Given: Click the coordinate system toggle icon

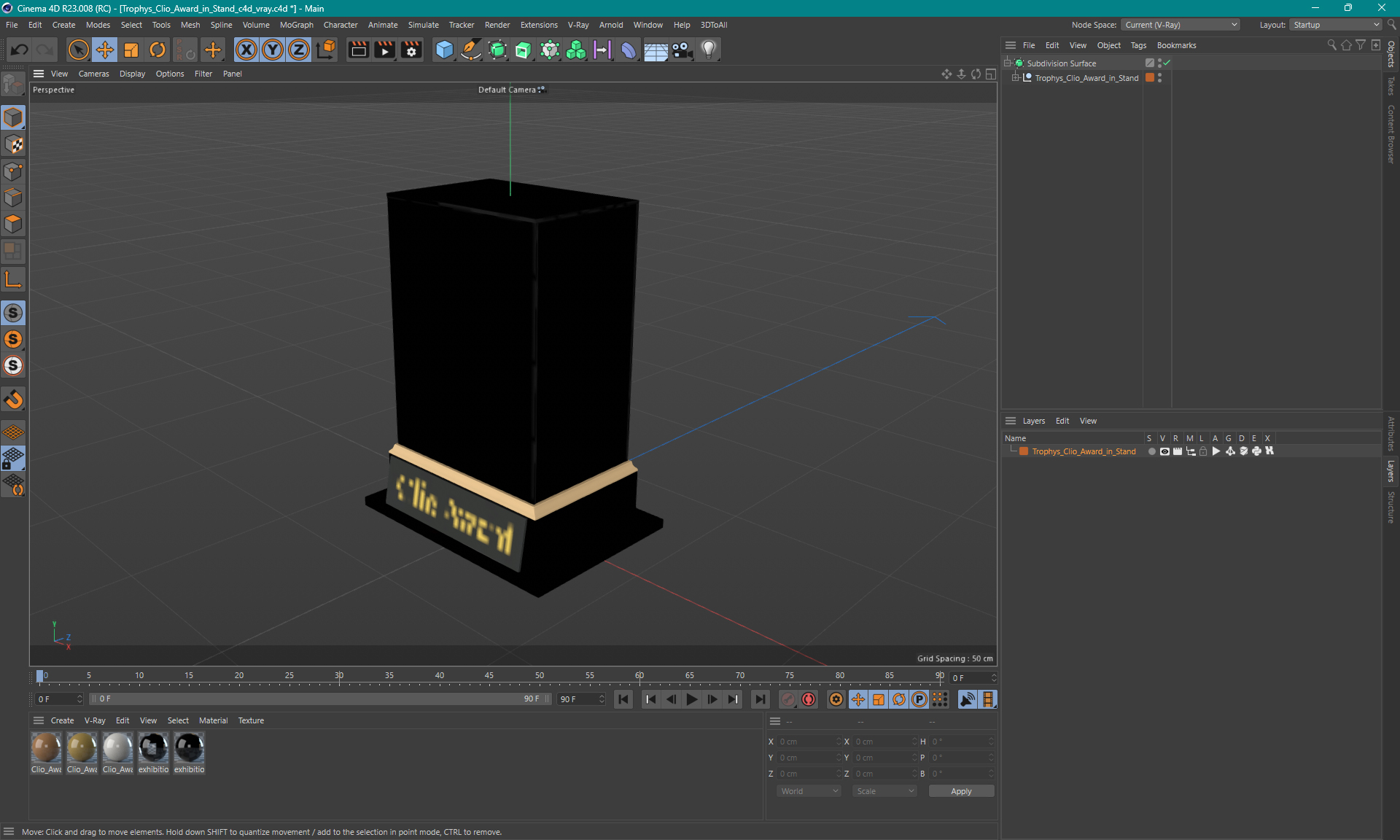Looking at the screenshot, I should pos(326,50).
